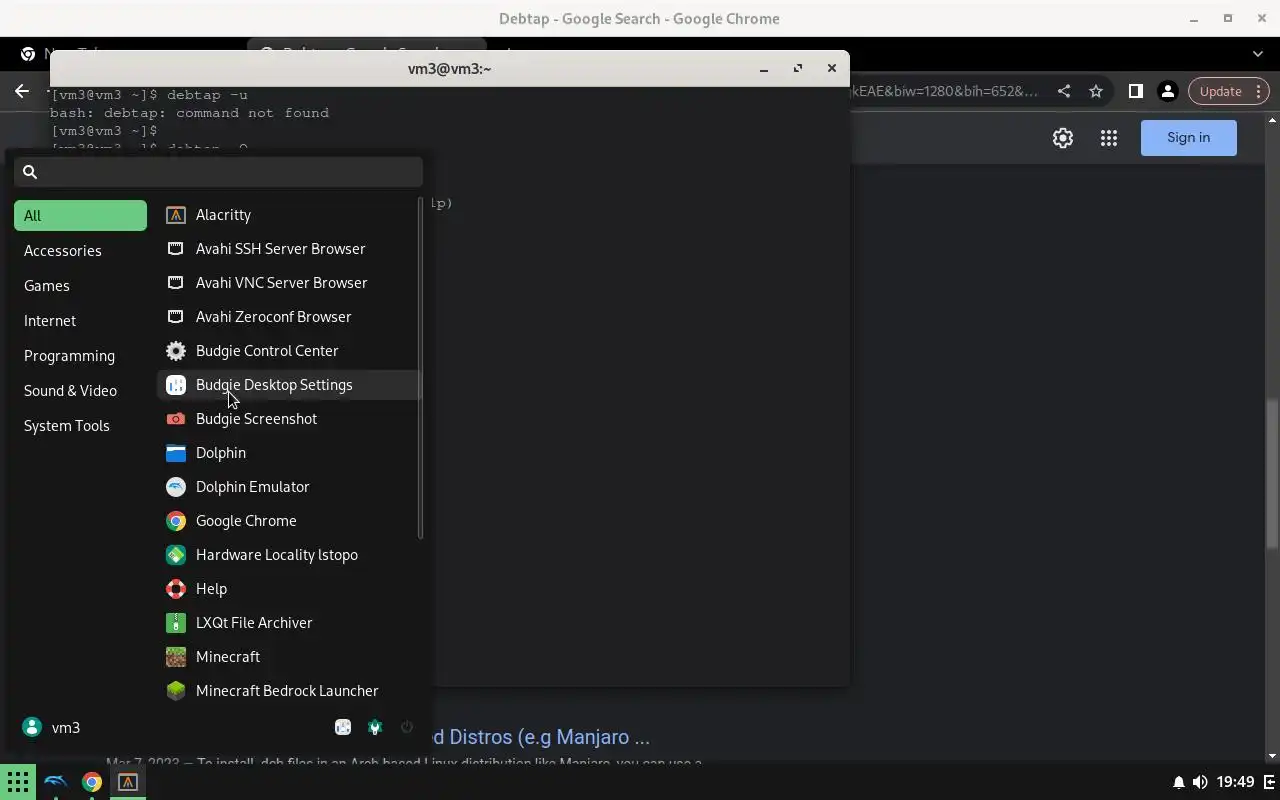Click the Alacritty taskbar icon
1280x800 pixels.
[x=128, y=782]
